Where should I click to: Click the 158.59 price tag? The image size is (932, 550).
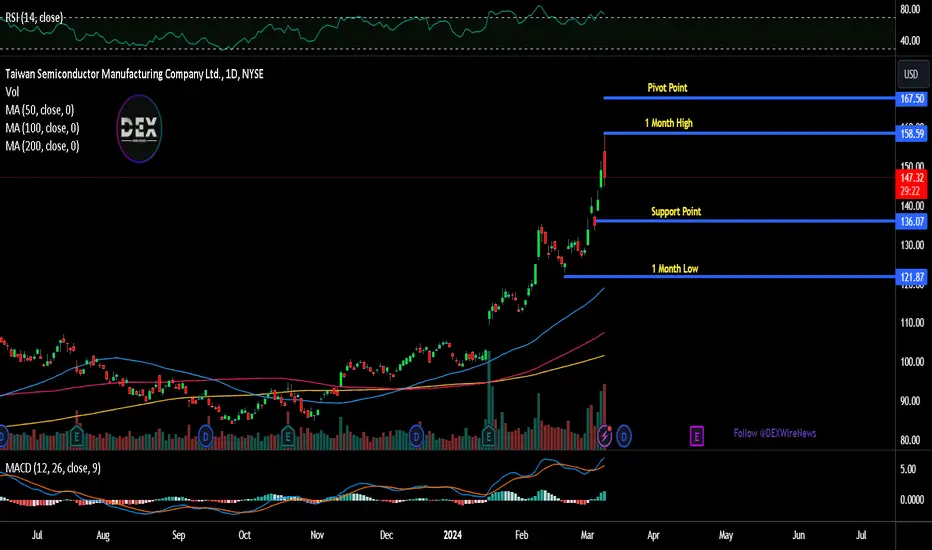point(911,134)
